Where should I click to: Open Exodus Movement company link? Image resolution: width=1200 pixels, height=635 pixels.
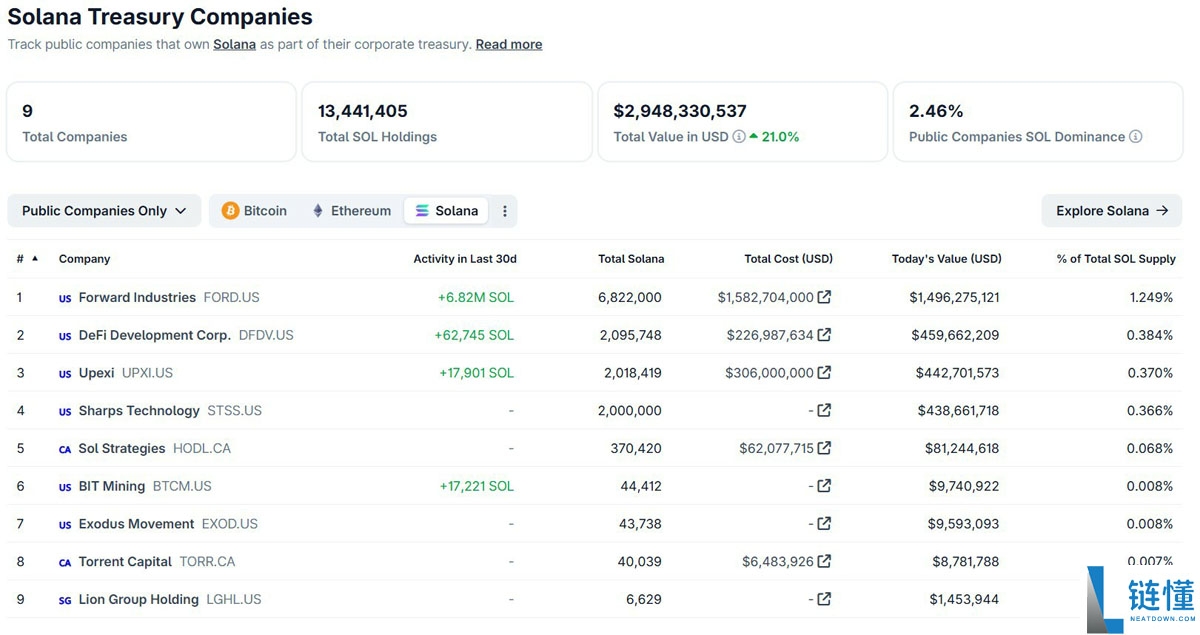[137, 524]
